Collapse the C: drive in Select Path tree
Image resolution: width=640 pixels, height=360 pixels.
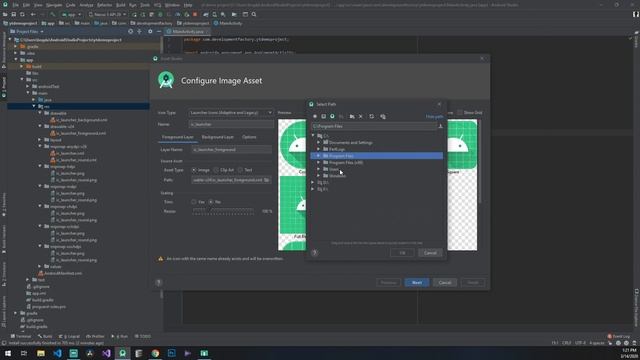(313, 136)
